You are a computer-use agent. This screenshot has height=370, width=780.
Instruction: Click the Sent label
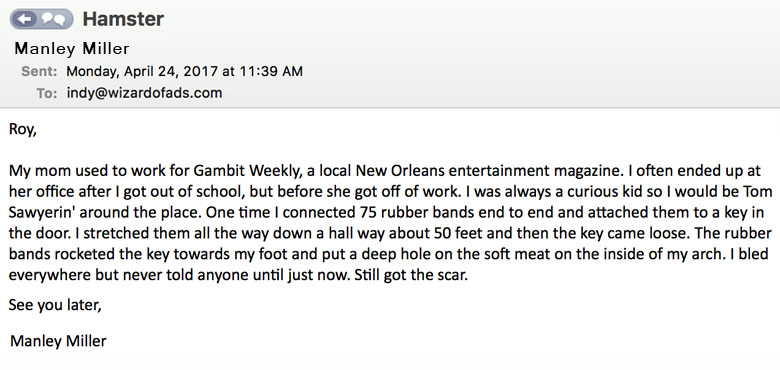39,71
